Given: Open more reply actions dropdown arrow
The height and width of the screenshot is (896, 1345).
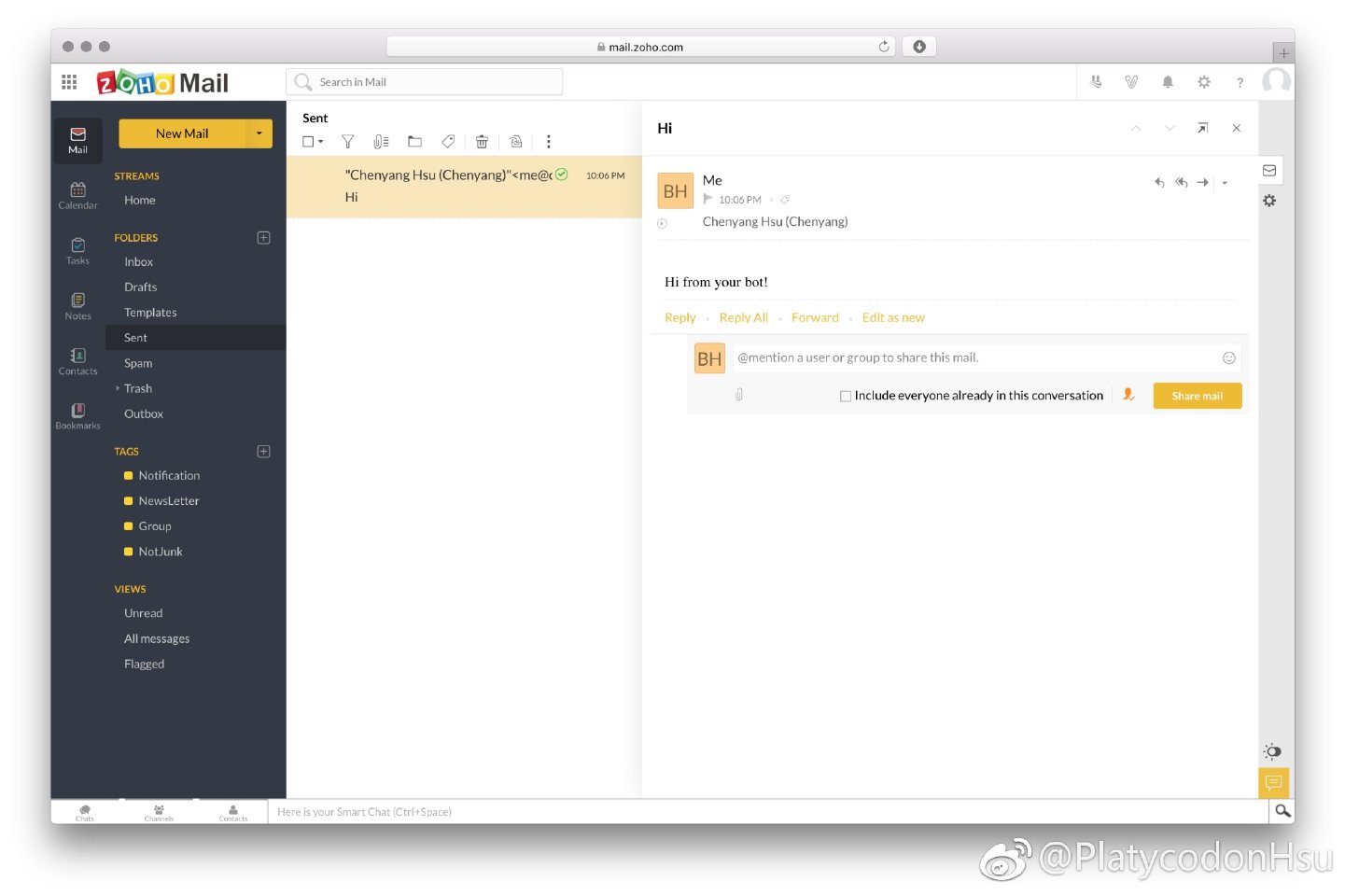Looking at the screenshot, I should (1225, 183).
